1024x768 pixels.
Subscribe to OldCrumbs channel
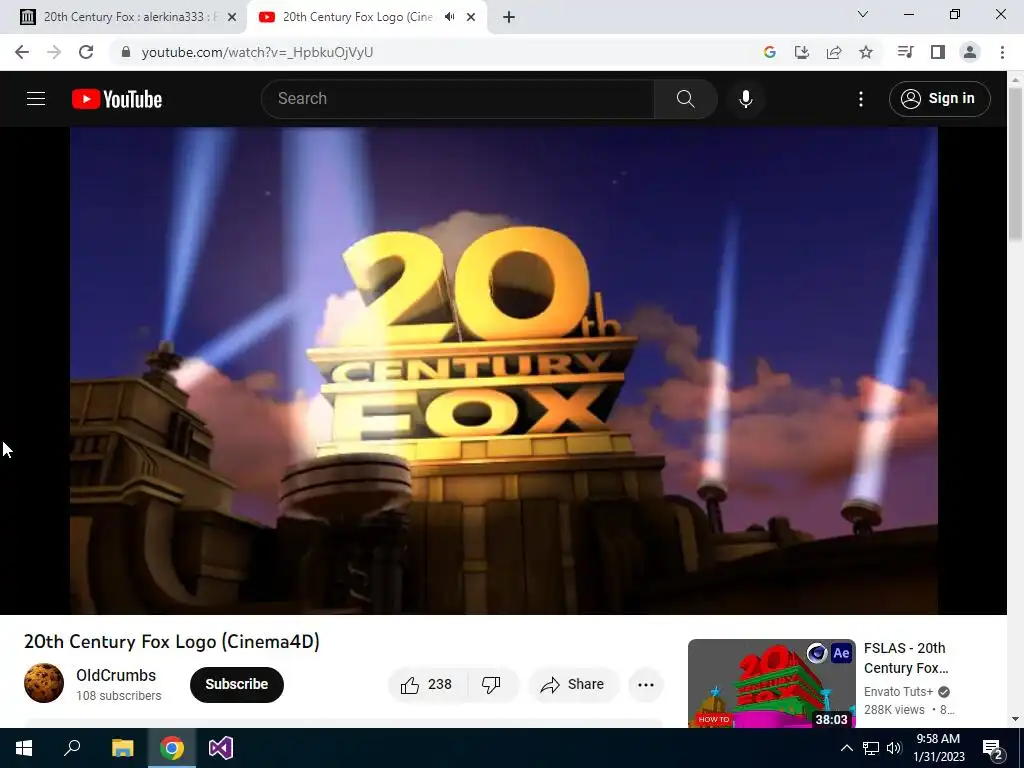[236, 684]
